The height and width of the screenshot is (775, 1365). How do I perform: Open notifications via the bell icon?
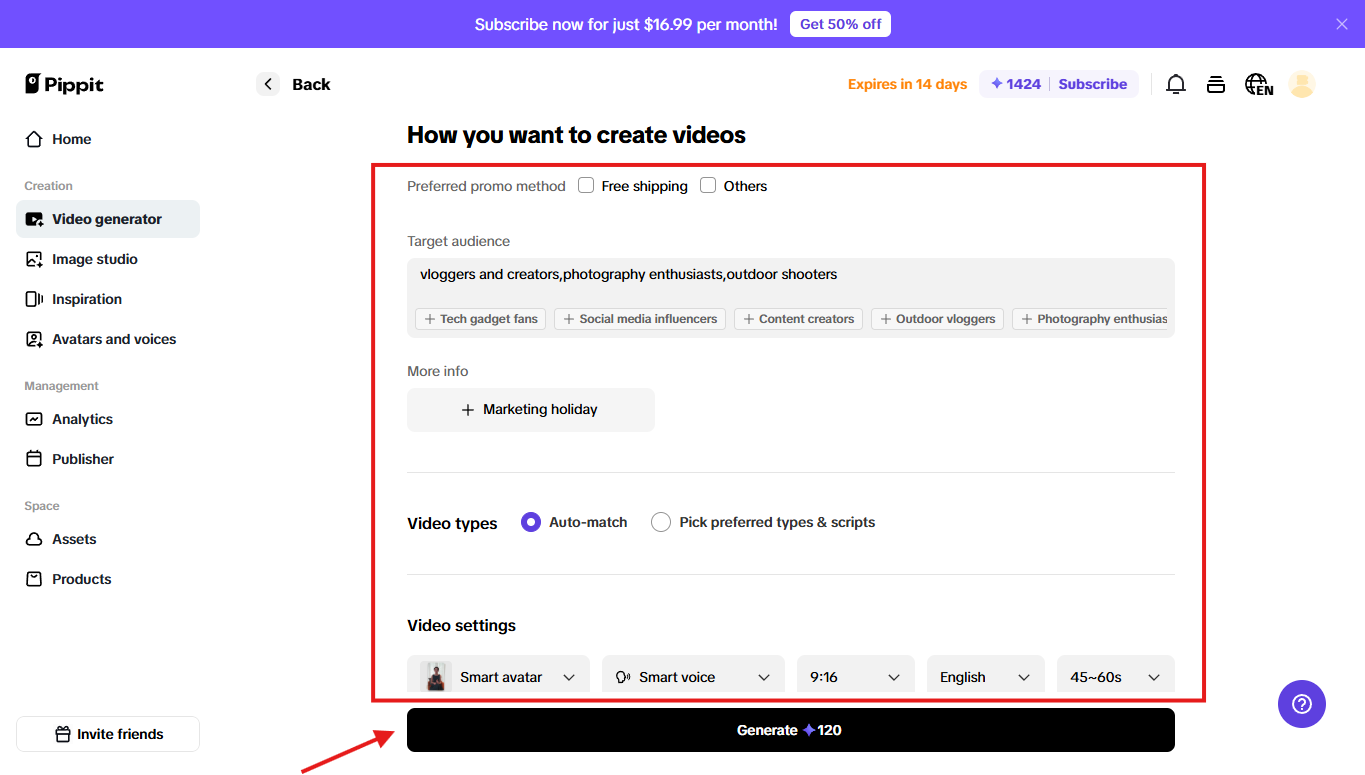coord(1175,84)
